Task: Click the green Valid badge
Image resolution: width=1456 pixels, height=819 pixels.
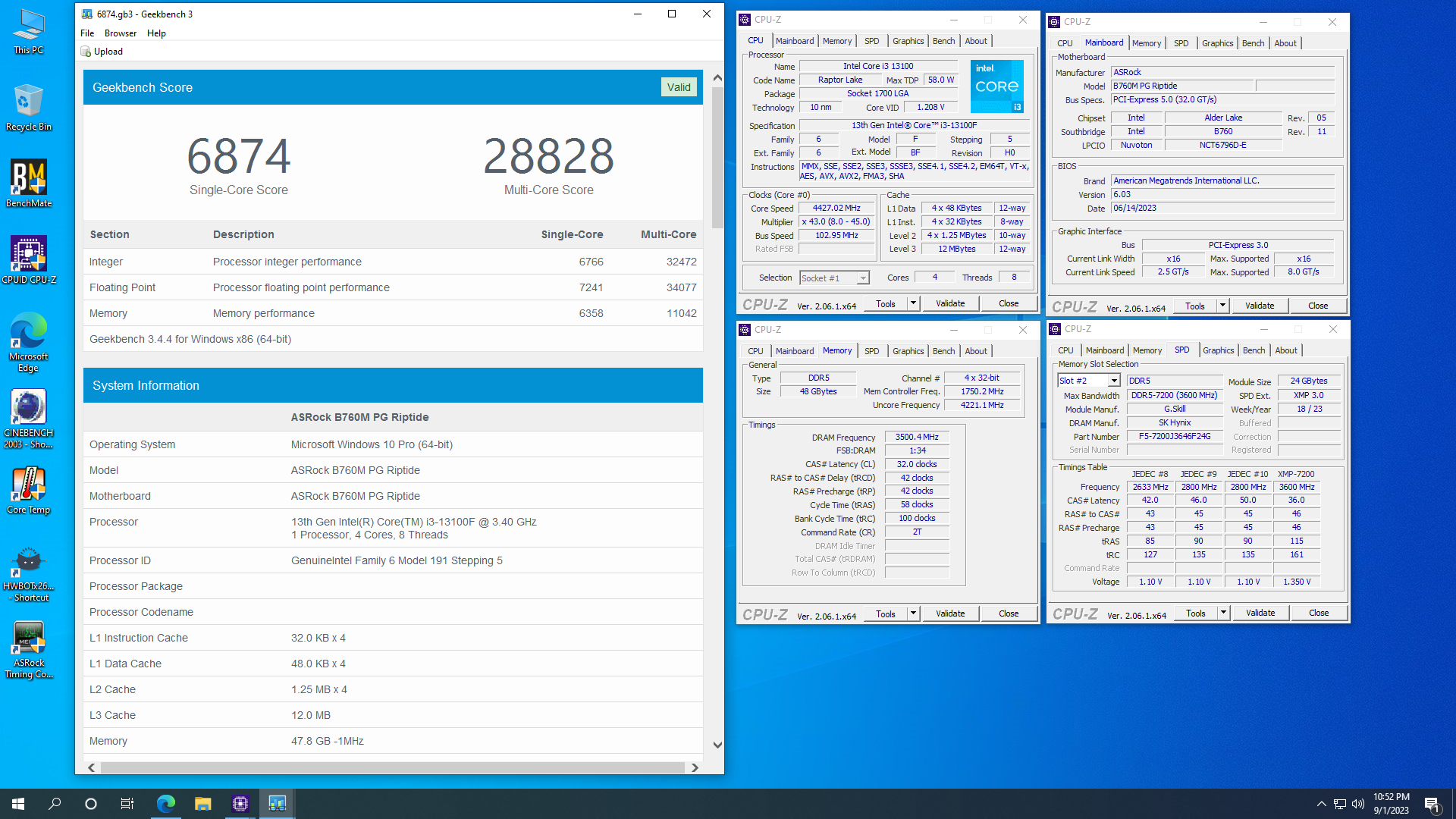Action: [x=679, y=87]
